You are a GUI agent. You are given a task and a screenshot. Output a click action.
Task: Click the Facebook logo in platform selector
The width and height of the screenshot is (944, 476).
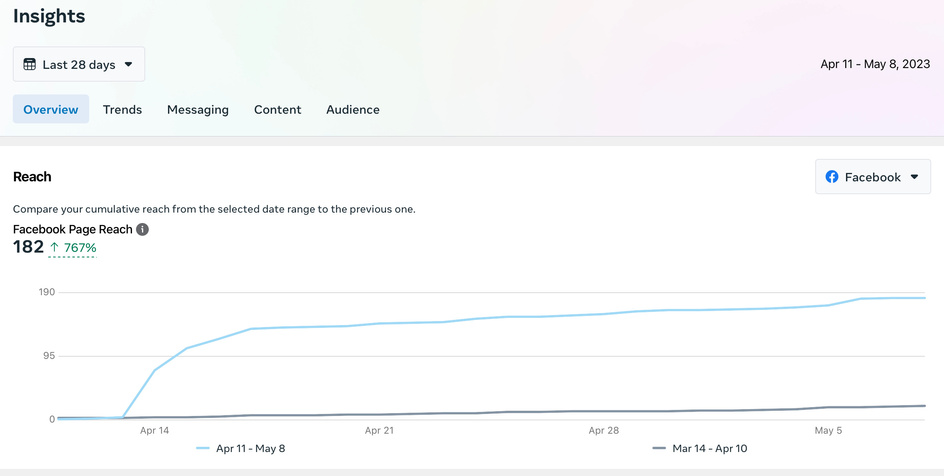832,177
